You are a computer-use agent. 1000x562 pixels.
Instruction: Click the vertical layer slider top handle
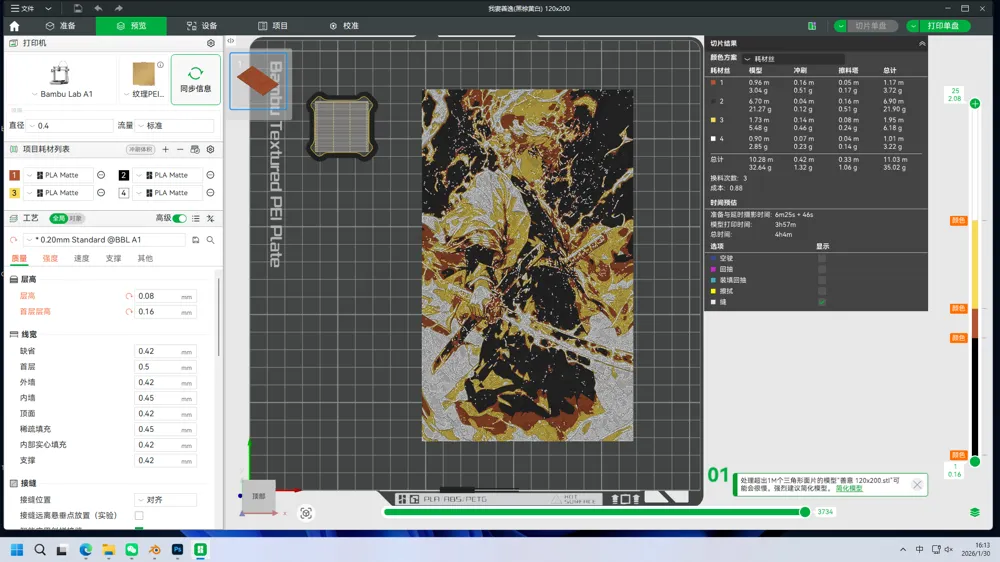pos(975,103)
